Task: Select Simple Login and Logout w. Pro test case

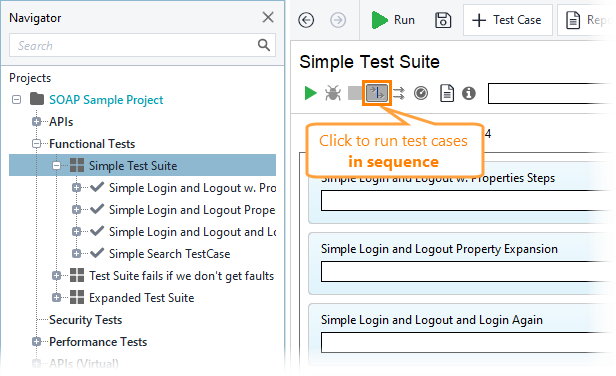Action: pyautogui.click(x=192, y=188)
